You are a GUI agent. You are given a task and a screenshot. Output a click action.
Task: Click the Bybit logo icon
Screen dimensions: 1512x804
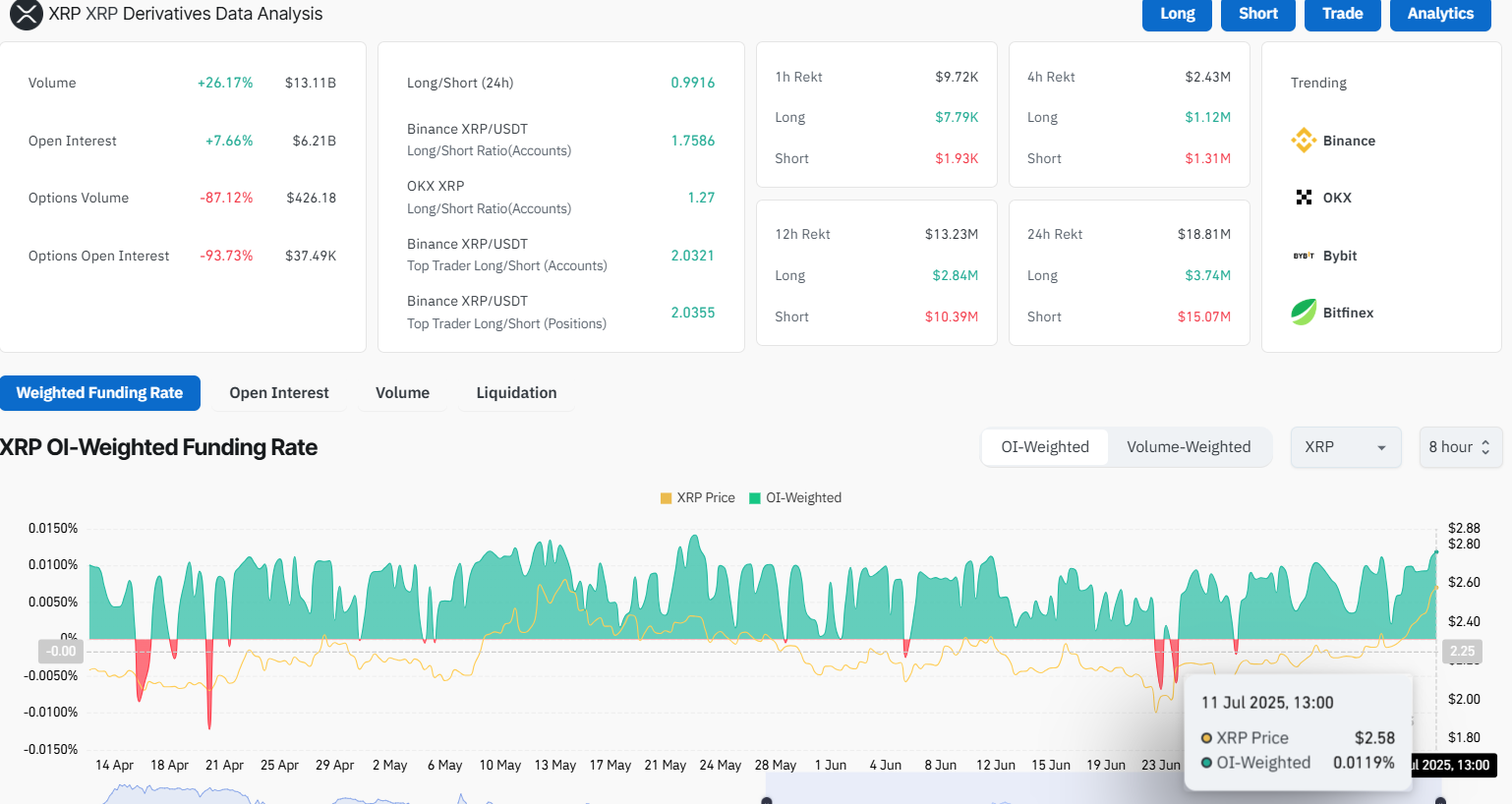pos(1304,256)
